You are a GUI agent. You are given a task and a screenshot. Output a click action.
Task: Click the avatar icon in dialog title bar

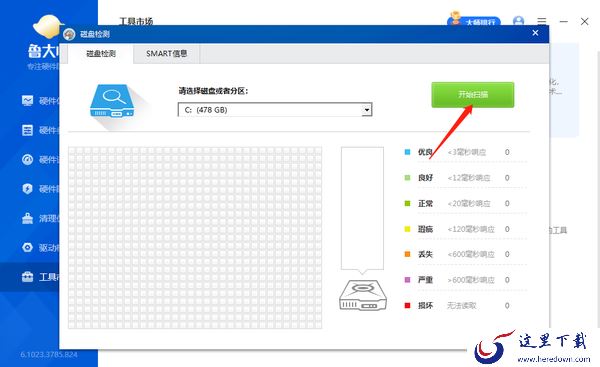69,34
